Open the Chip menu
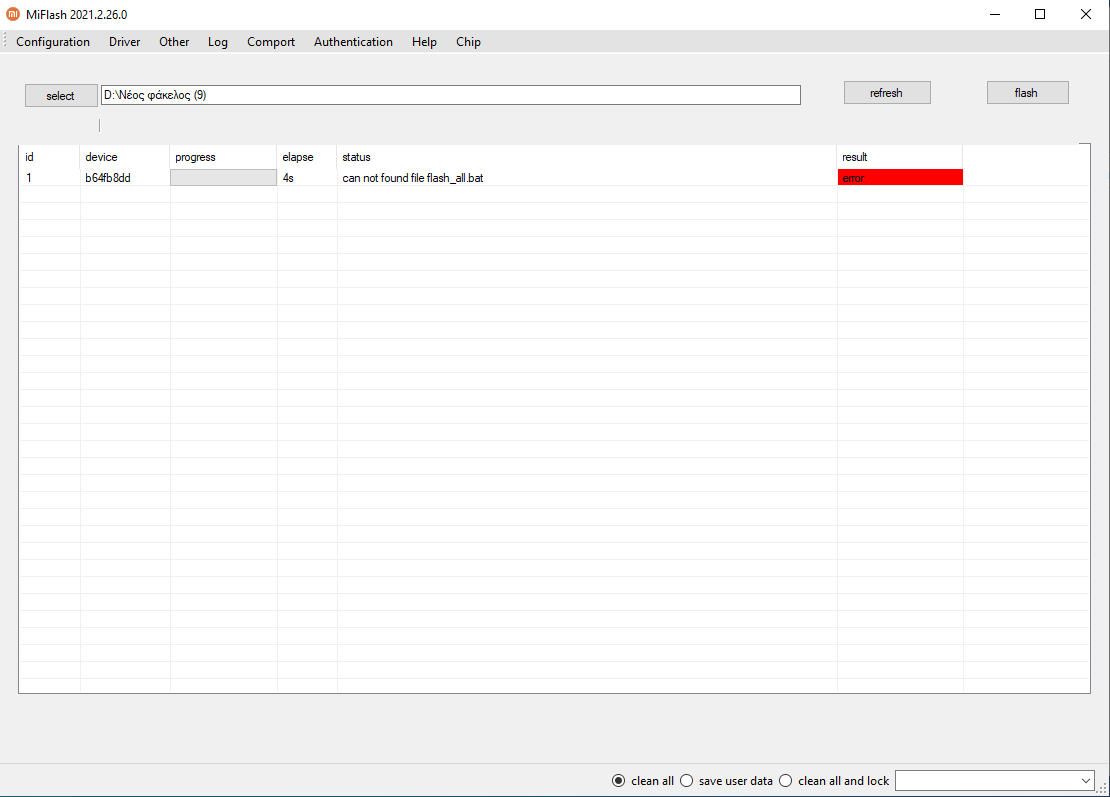The image size is (1110, 797). [469, 42]
